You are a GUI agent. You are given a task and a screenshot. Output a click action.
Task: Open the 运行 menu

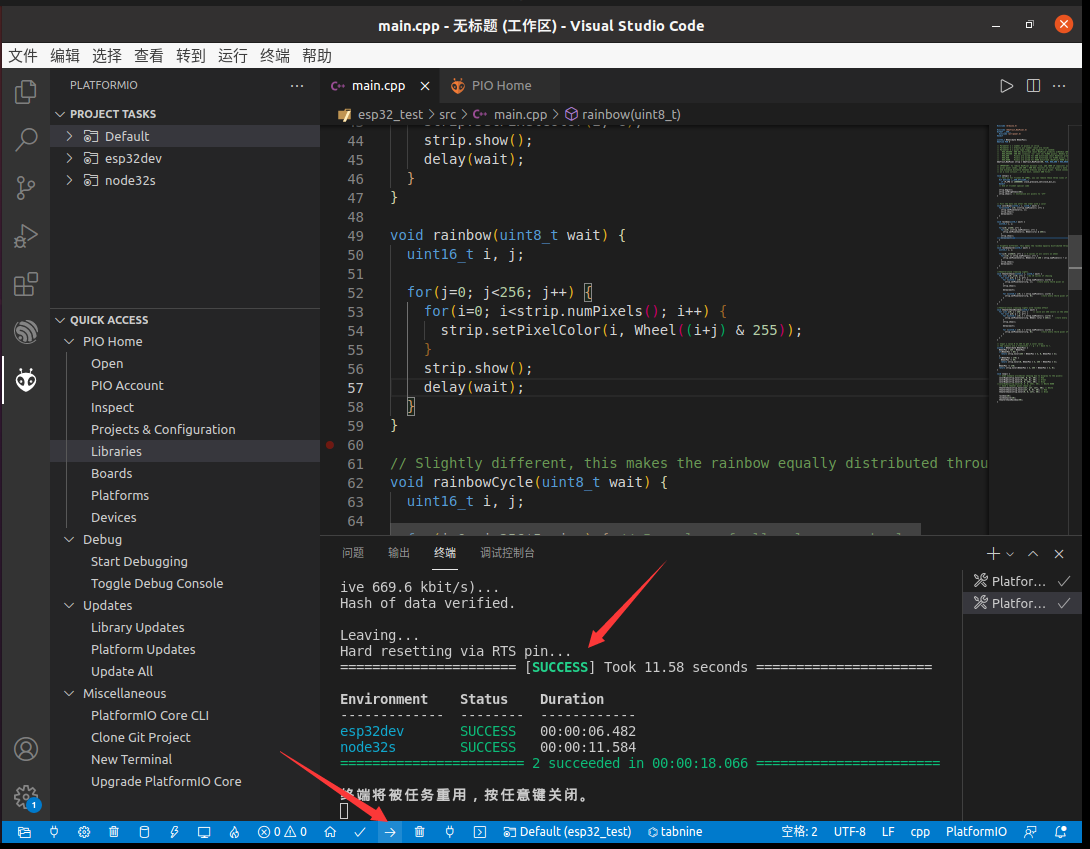pos(232,55)
